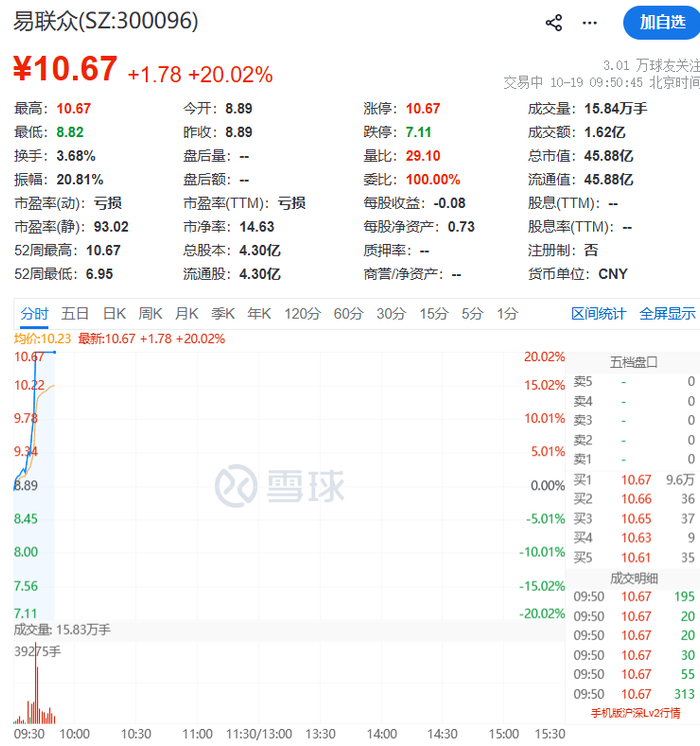700x746 pixels.
Task: Click 每股净资产 value 0.73
Action: [x=461, y=227]
